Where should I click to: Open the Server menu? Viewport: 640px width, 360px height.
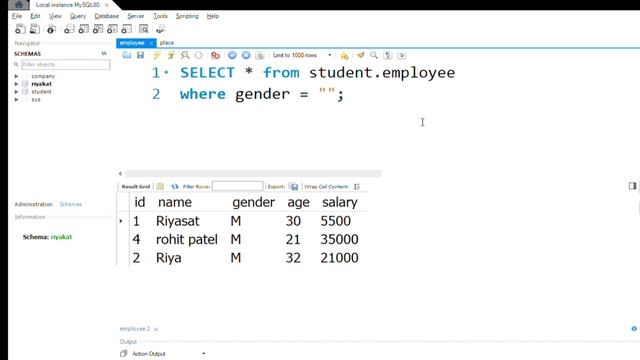[x=136, y=16]
